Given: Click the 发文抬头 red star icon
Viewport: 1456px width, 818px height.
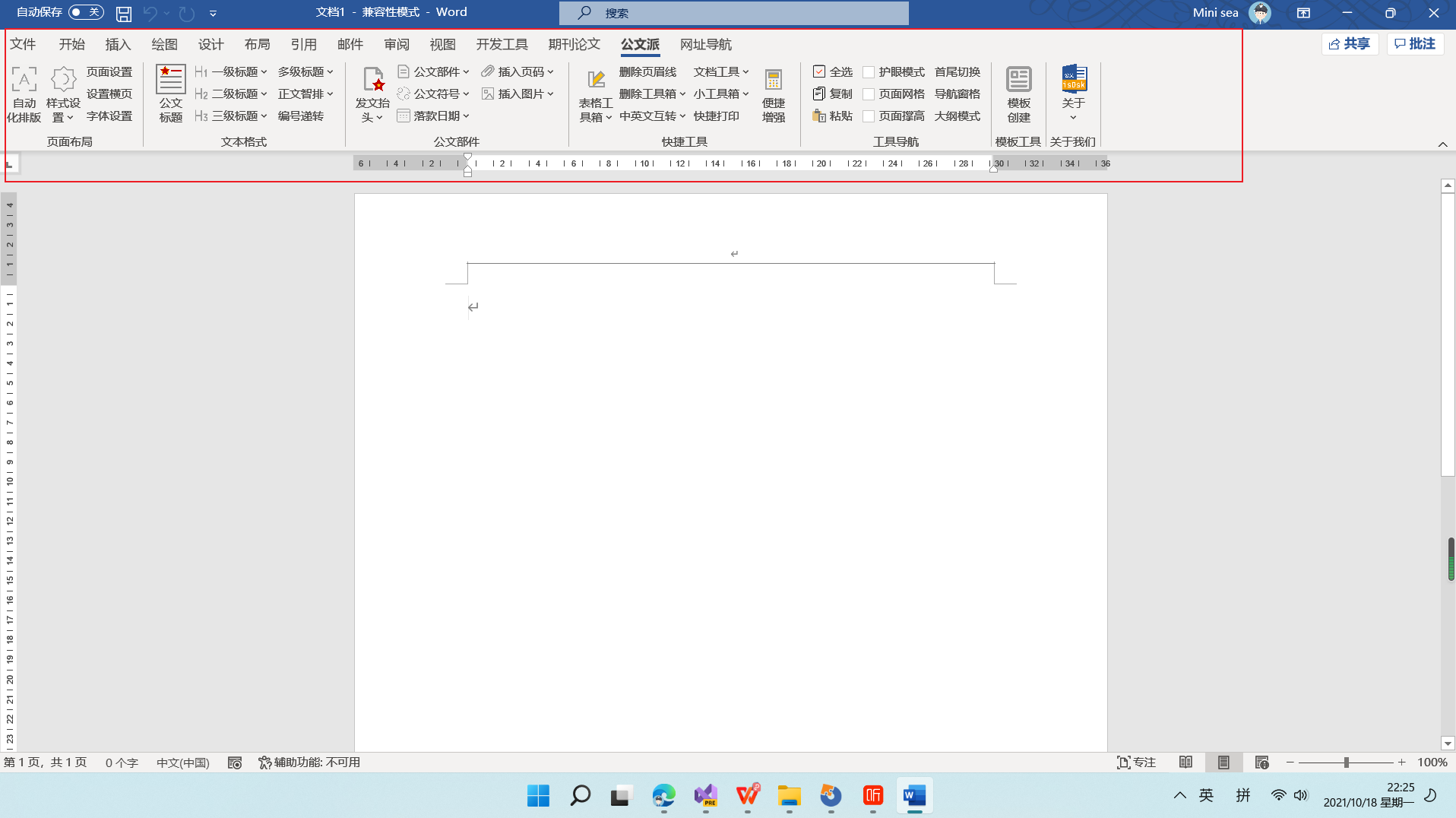Looking at the screenshot, I should (x=373, y=79).
